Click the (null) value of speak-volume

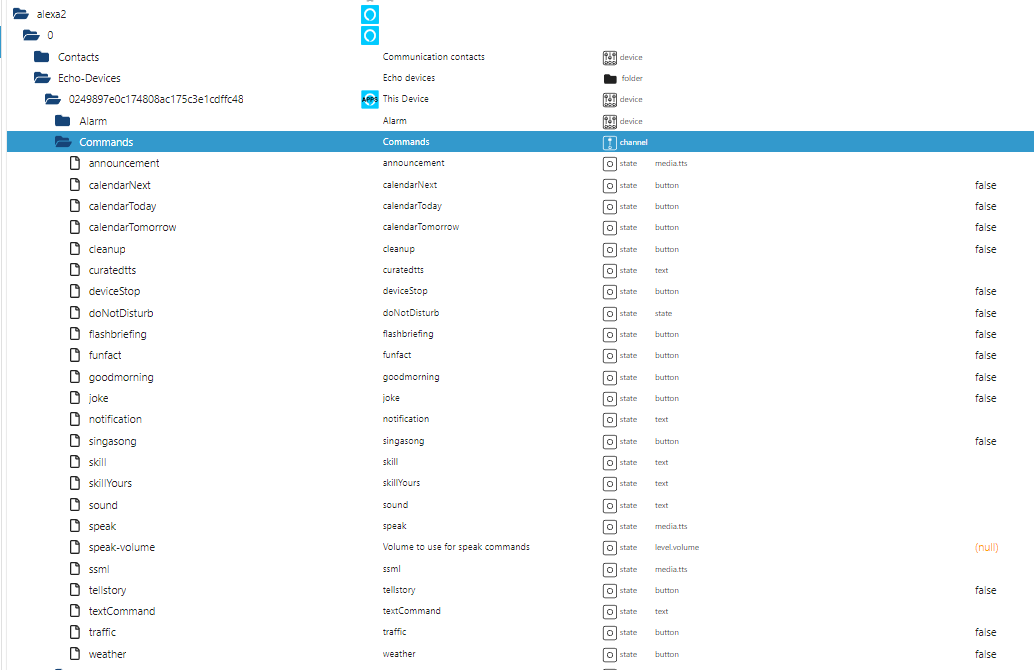tap(987, 547)
